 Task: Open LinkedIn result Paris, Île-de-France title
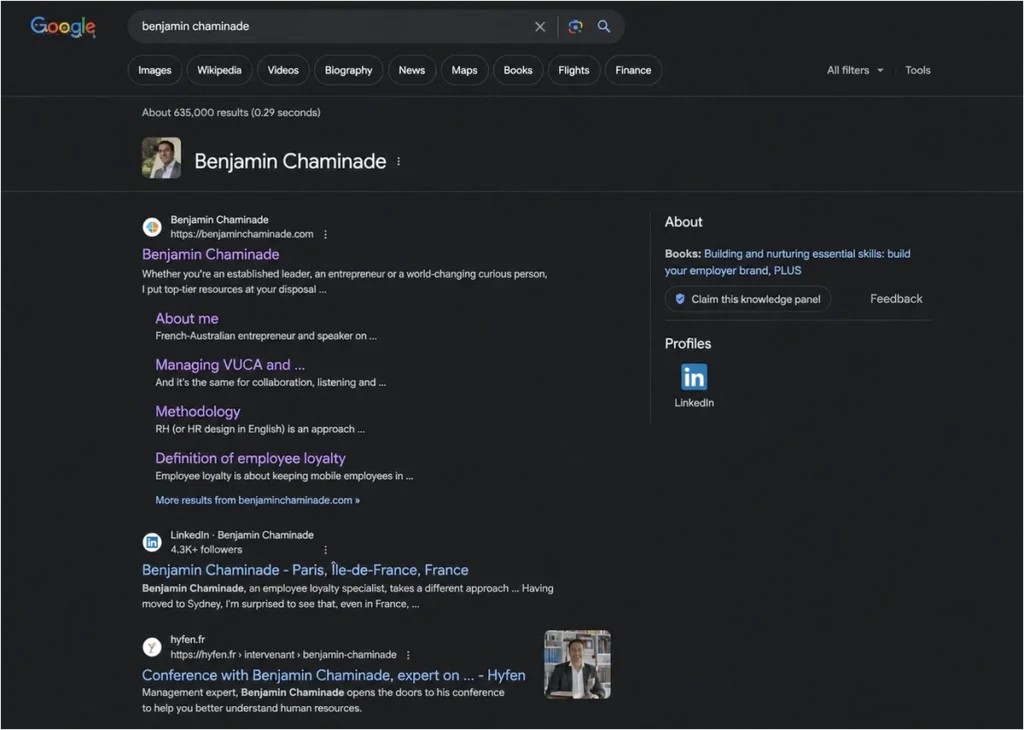305,570
